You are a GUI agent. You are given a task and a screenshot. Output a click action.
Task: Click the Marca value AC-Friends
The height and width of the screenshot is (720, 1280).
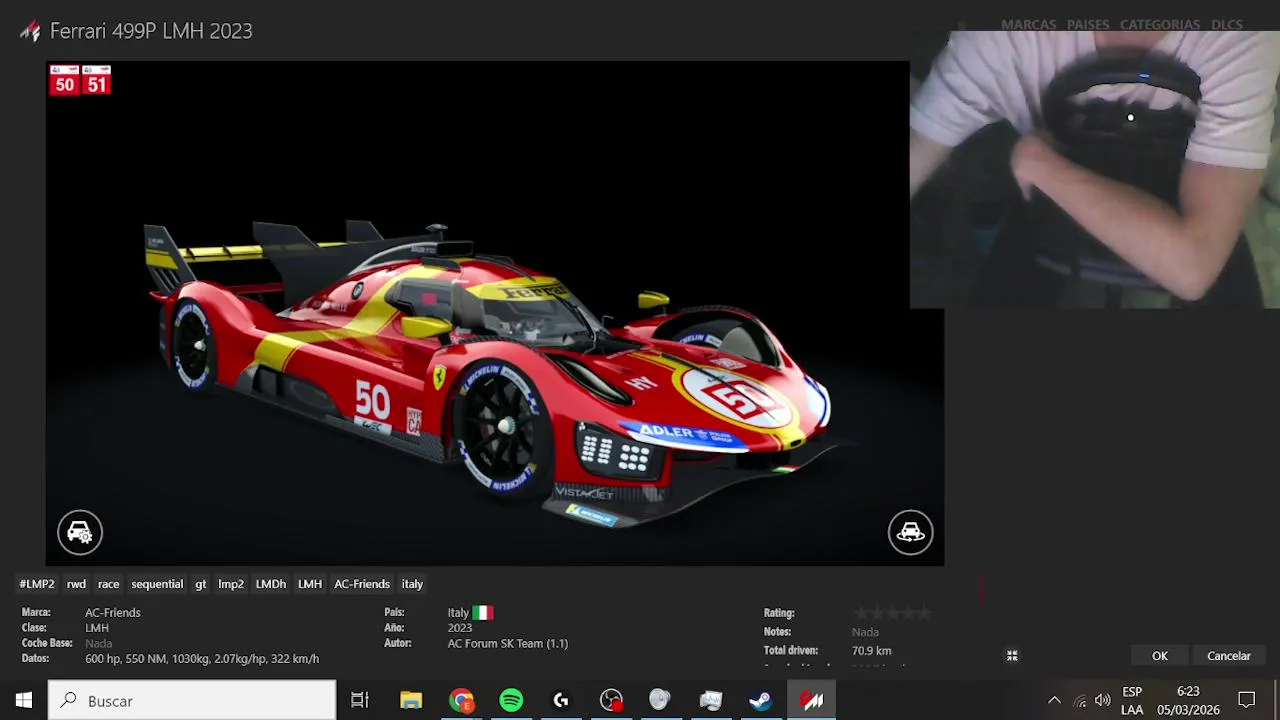coord(112,613)
